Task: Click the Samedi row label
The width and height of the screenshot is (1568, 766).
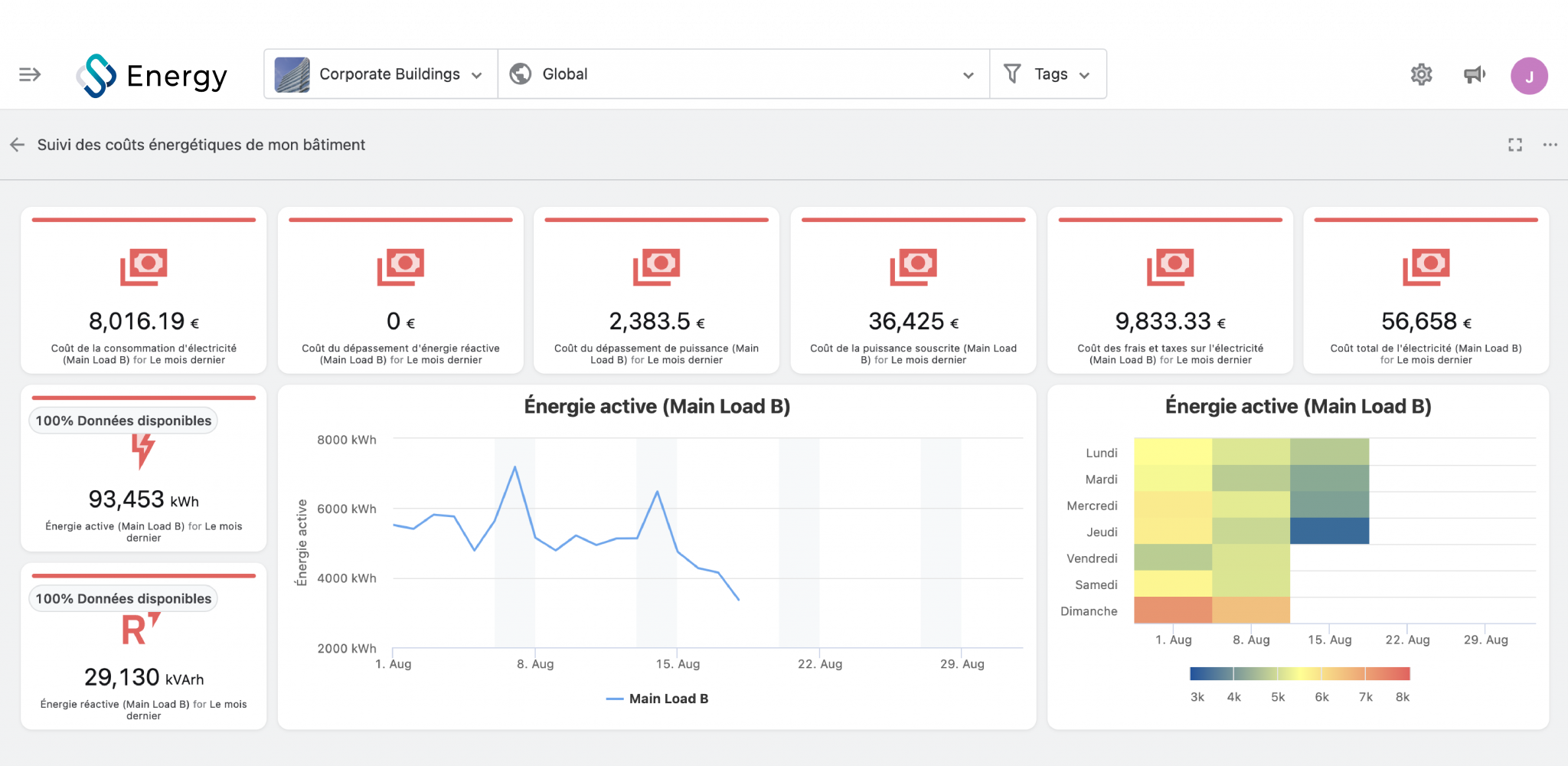Action: (1096, 584)
